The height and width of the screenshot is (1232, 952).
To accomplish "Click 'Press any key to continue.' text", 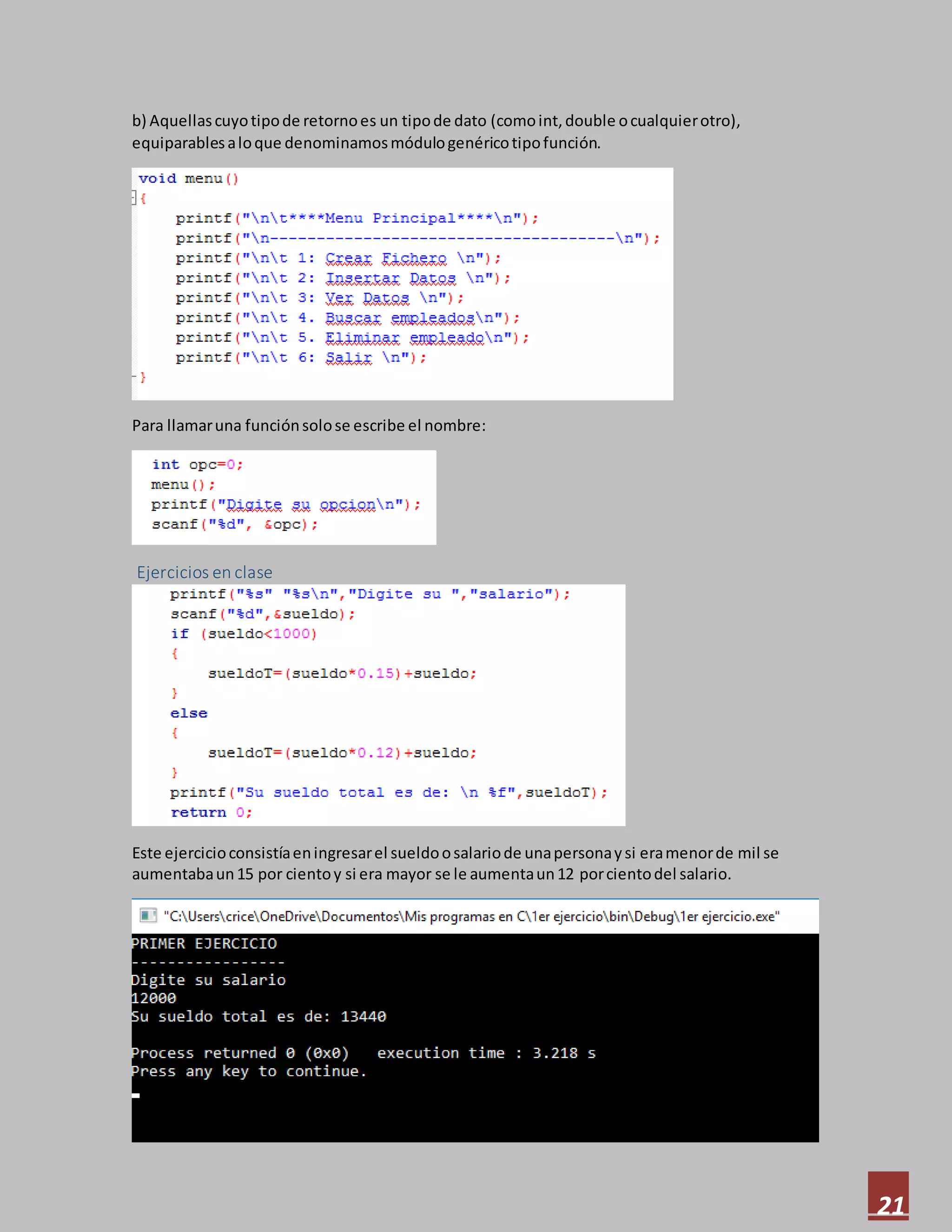I will pos(249,1071).
